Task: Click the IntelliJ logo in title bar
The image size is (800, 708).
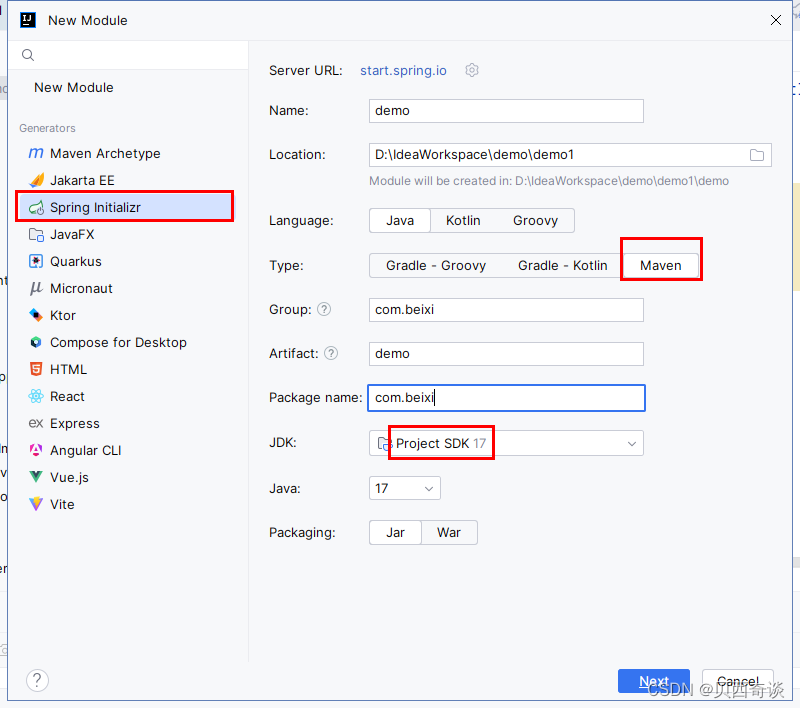Action: pos(28,20)
